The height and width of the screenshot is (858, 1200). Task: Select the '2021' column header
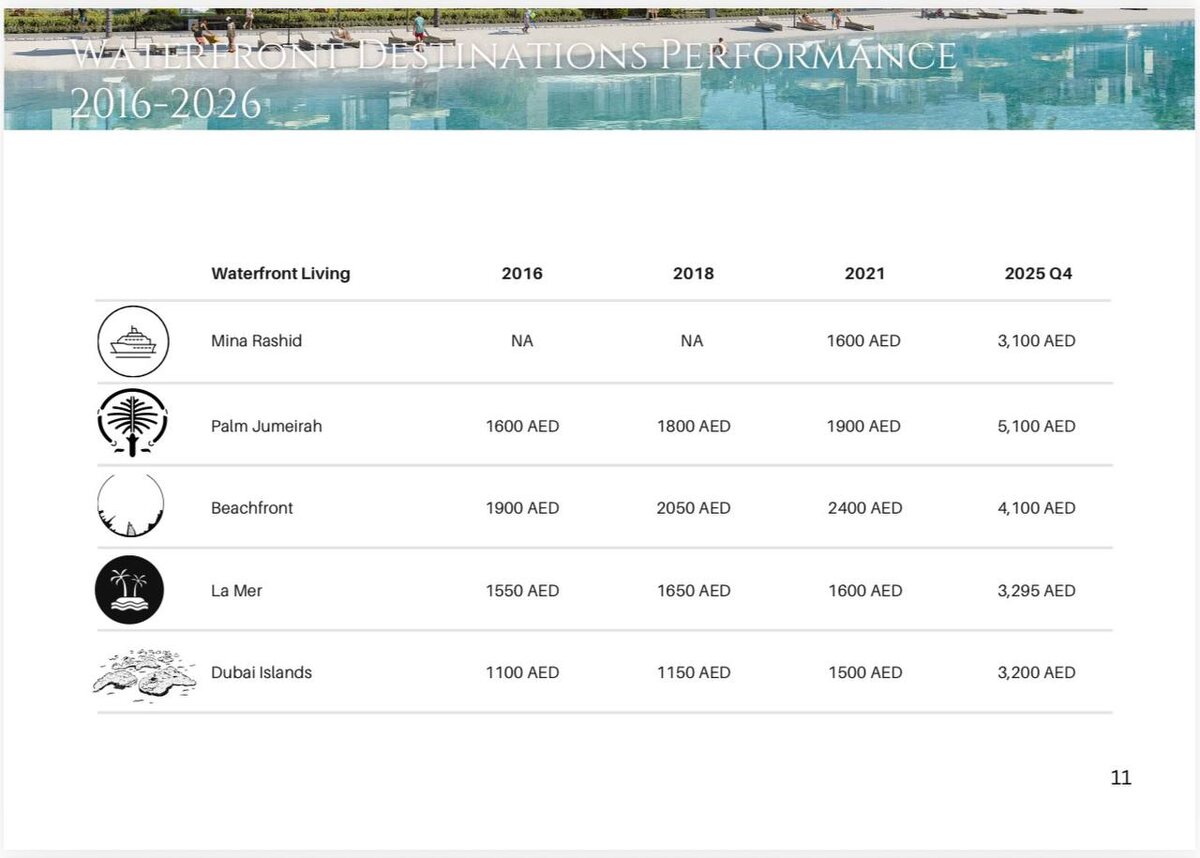pyautogui.click(x=864, y=273)
